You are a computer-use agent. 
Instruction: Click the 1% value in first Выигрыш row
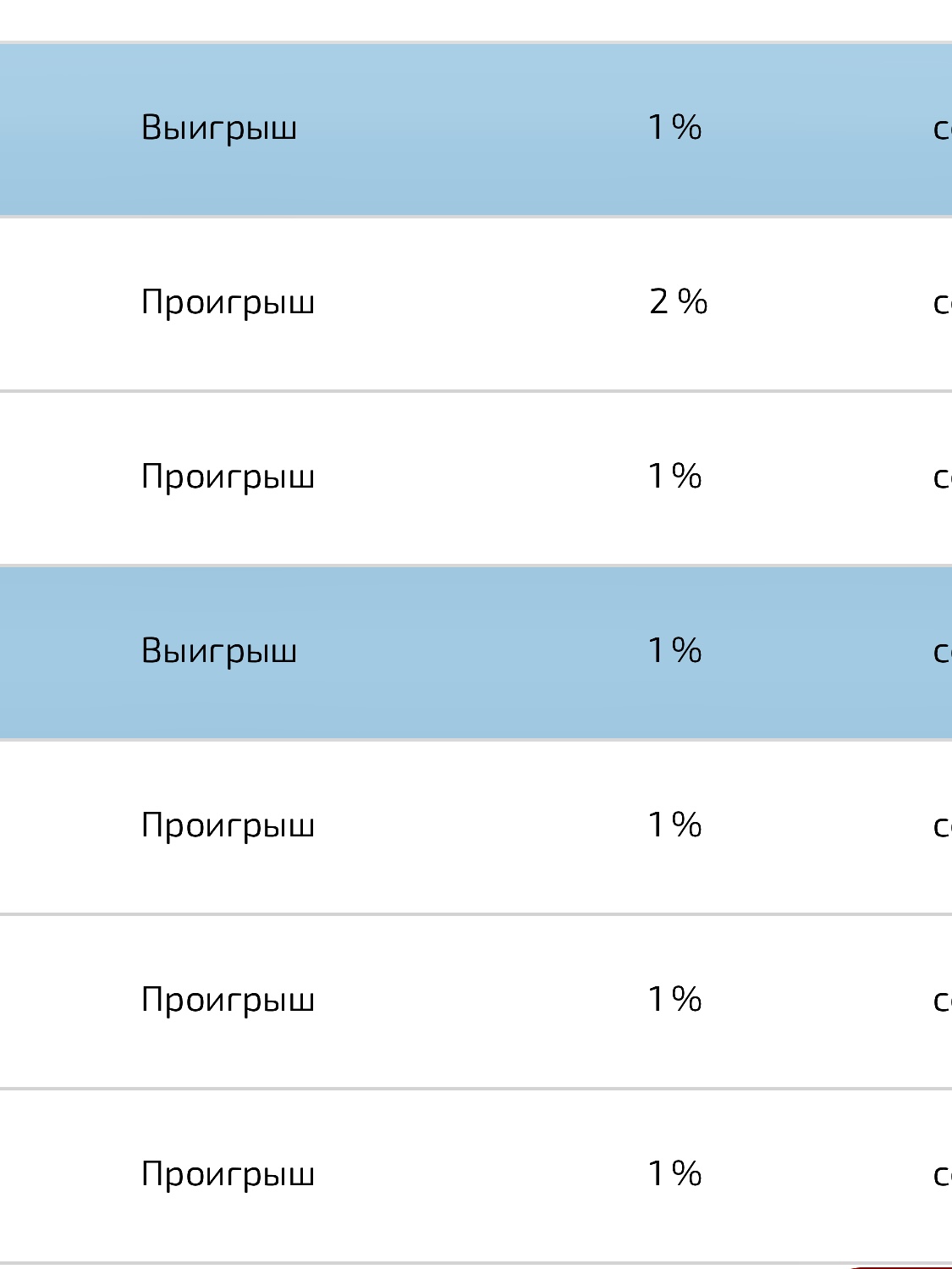[674, 127]
